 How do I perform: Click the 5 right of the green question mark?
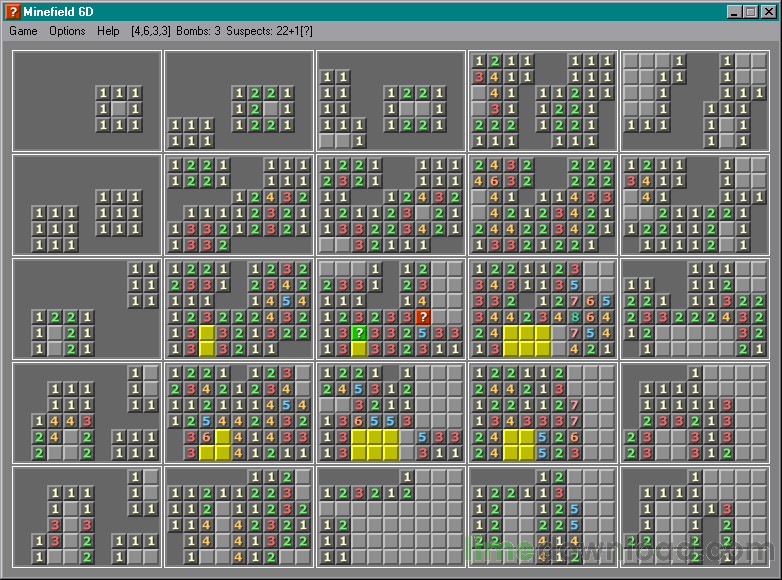[423, 333]
